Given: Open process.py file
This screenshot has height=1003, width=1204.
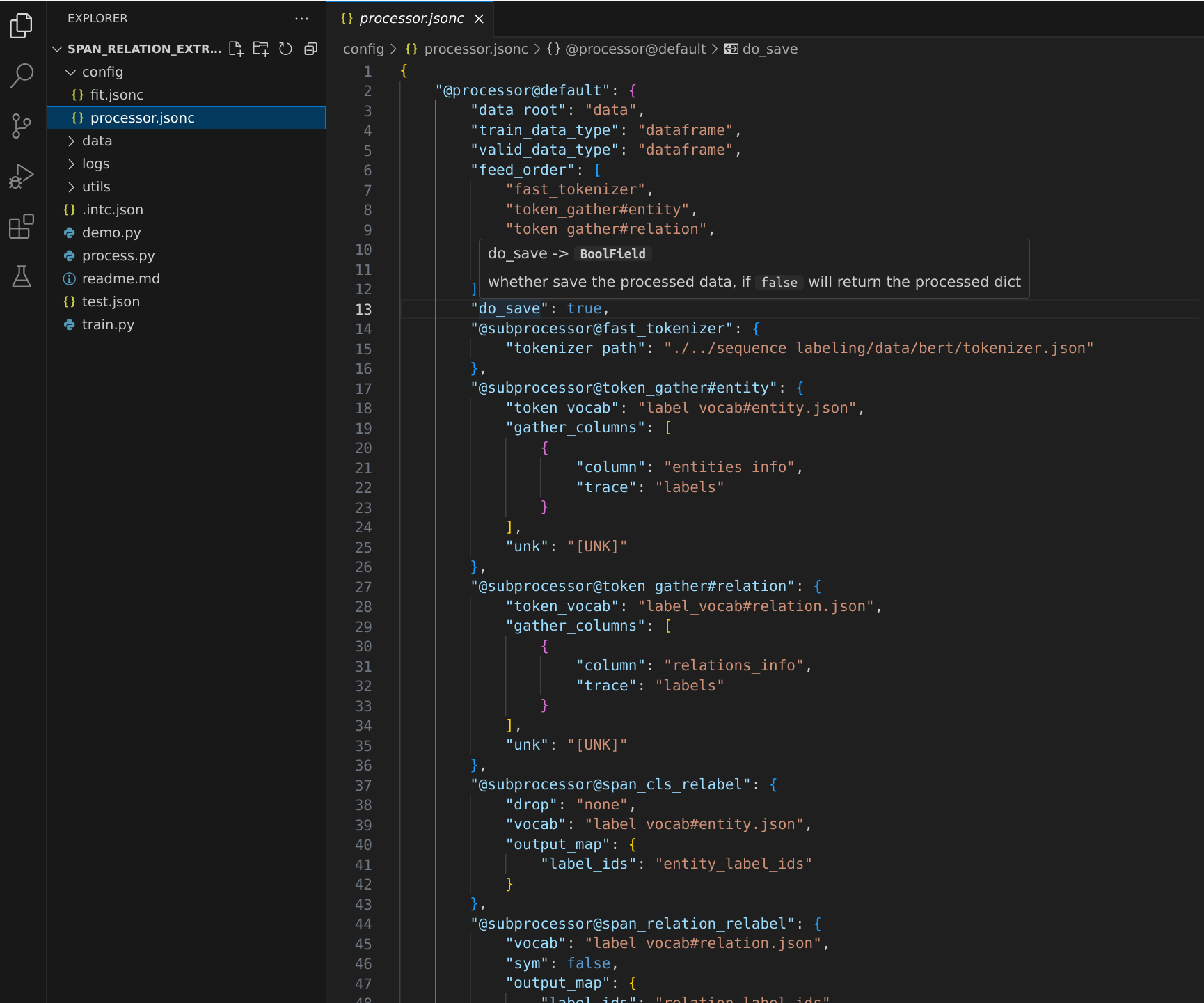Looking at the screenshot, I should [186, 255].
